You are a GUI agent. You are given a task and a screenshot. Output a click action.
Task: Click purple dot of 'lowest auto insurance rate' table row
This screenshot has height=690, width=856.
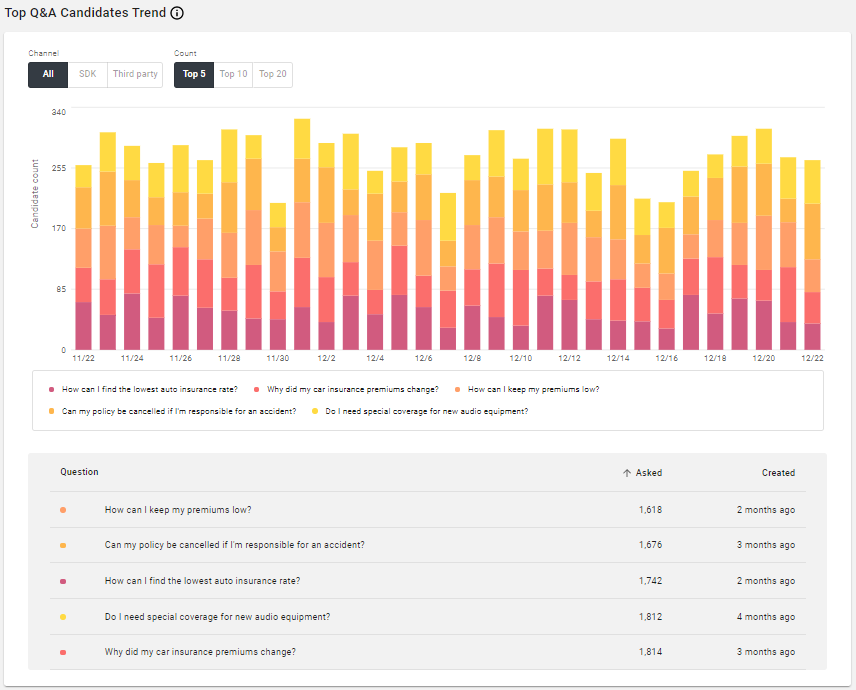(63, 581)
